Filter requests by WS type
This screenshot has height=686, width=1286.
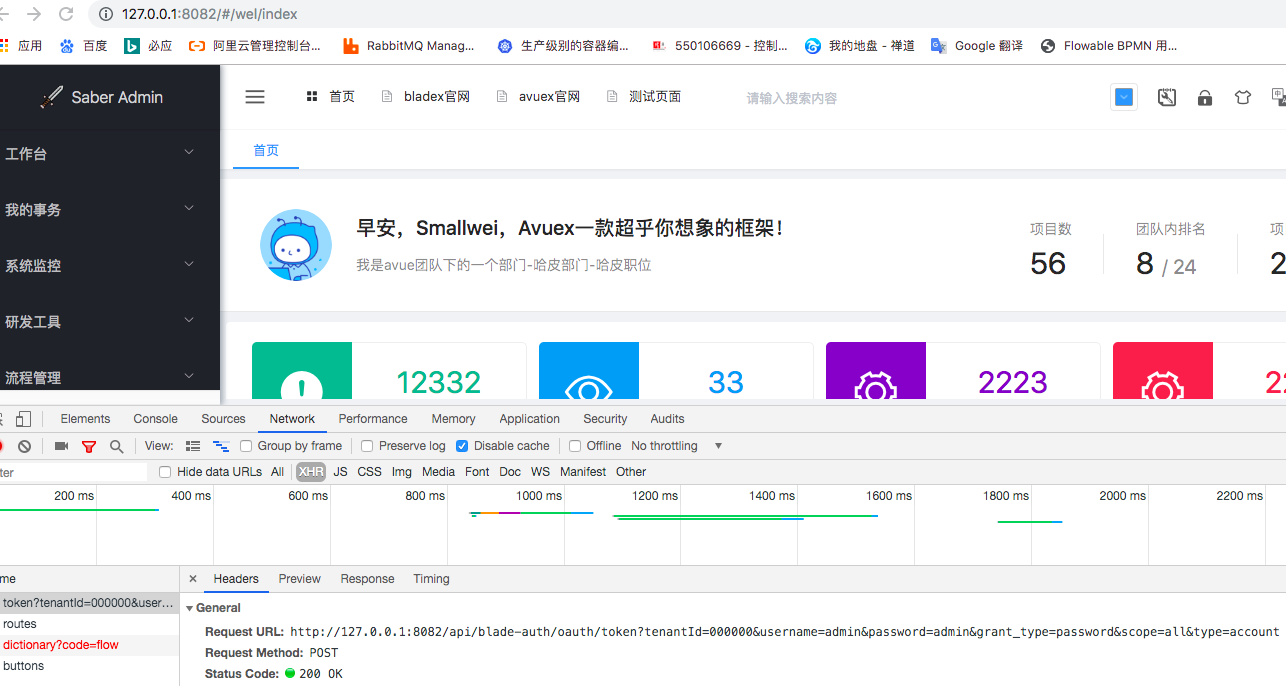pos(540,472)
